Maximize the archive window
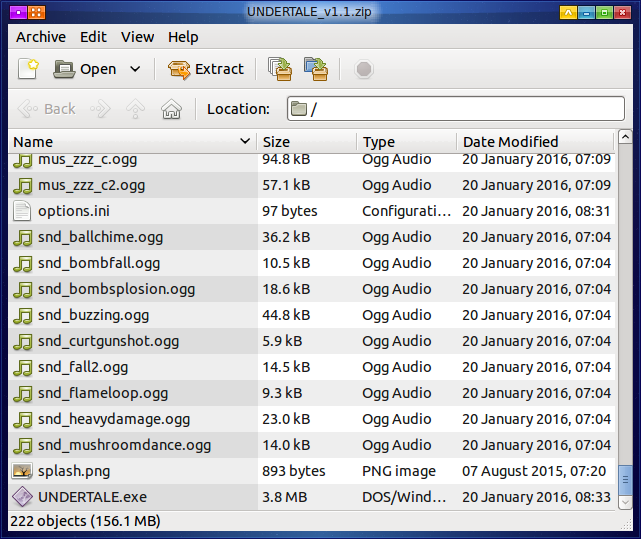This screenshot has height=539, width=641. coord(604,13)
